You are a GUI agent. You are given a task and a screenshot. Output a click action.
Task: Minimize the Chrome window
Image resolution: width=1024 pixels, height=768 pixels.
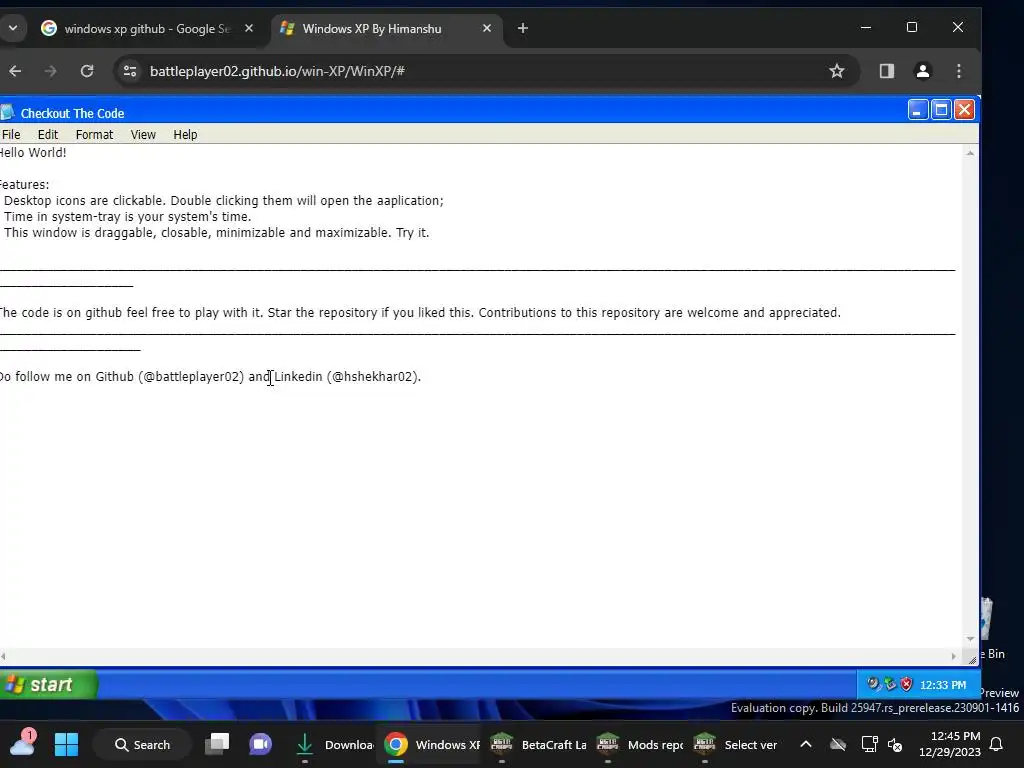coord(866,27)
